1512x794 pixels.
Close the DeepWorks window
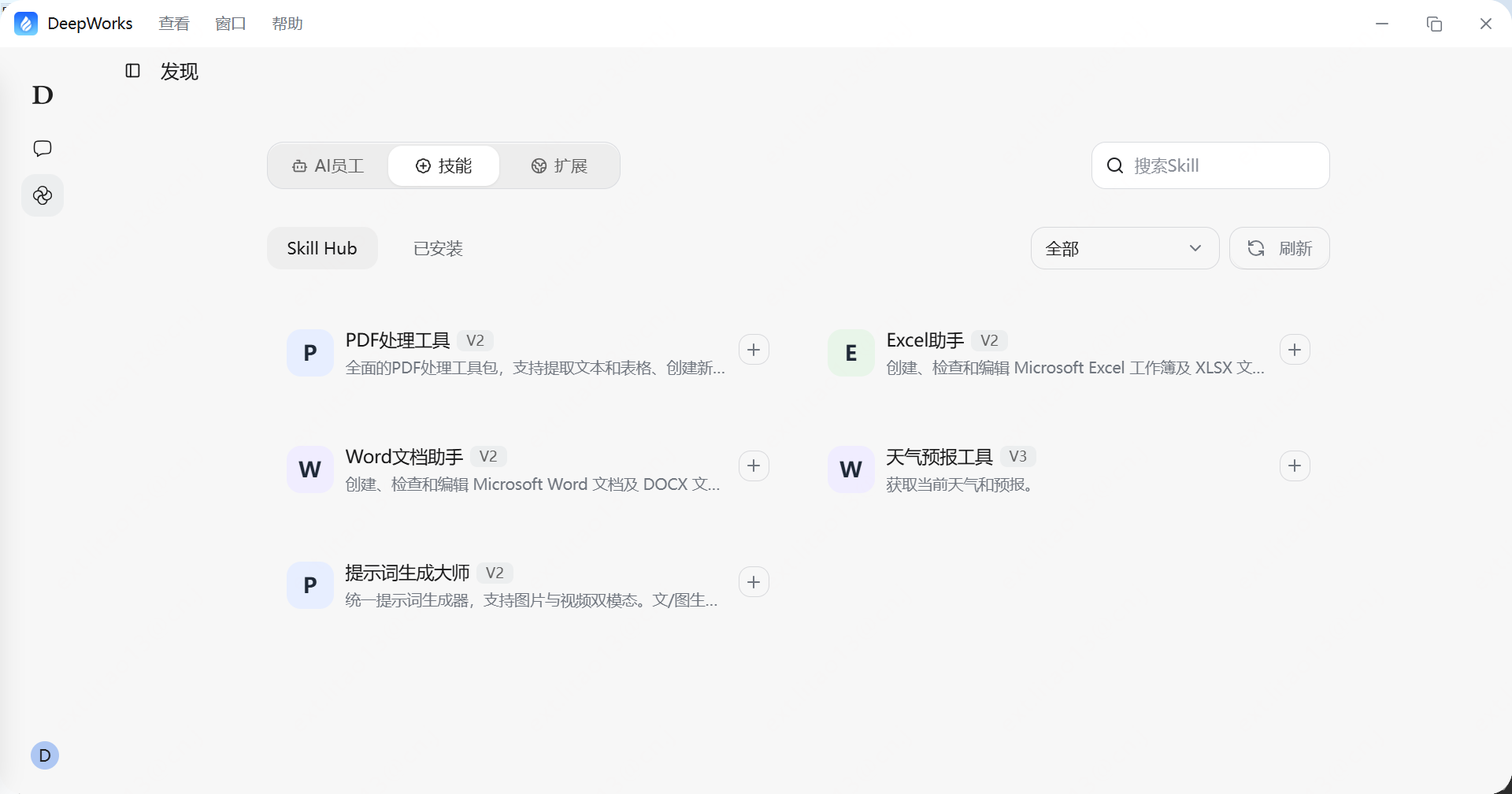pos(1486,24)
